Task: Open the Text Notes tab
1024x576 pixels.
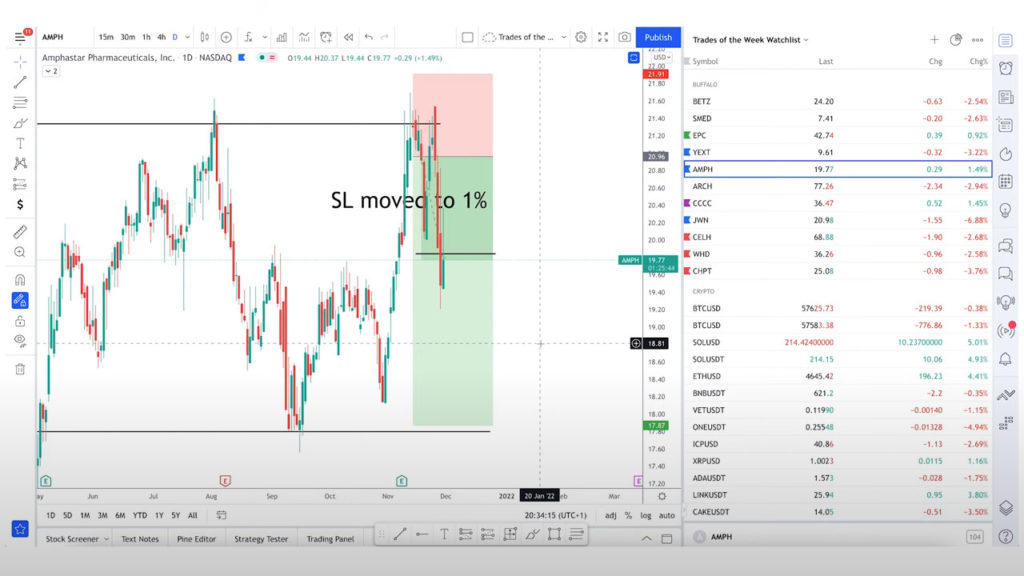Action: (x=140, y=539)
